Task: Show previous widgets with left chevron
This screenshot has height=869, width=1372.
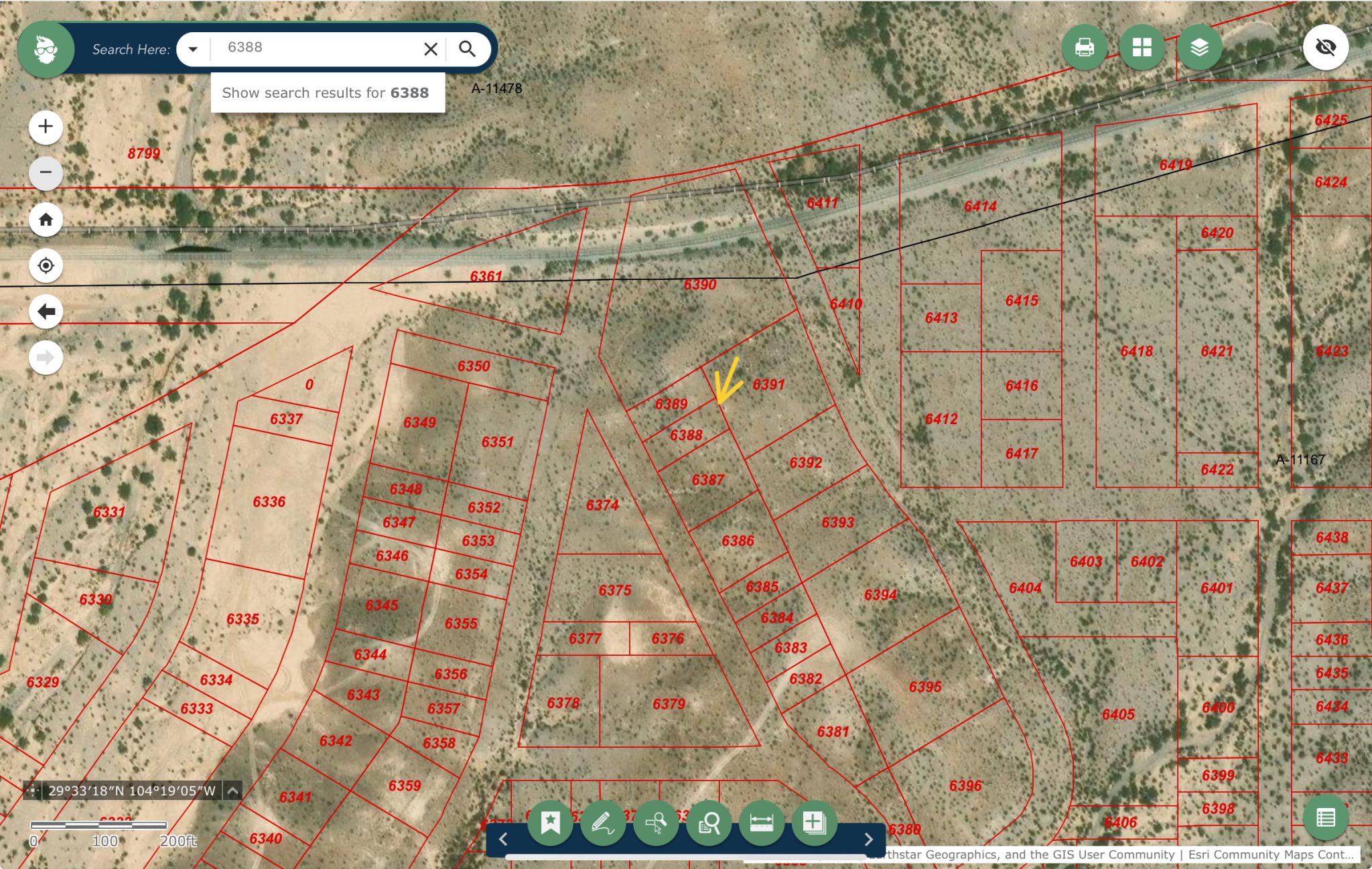Action: pyautogui.click(x=503, y=839)
